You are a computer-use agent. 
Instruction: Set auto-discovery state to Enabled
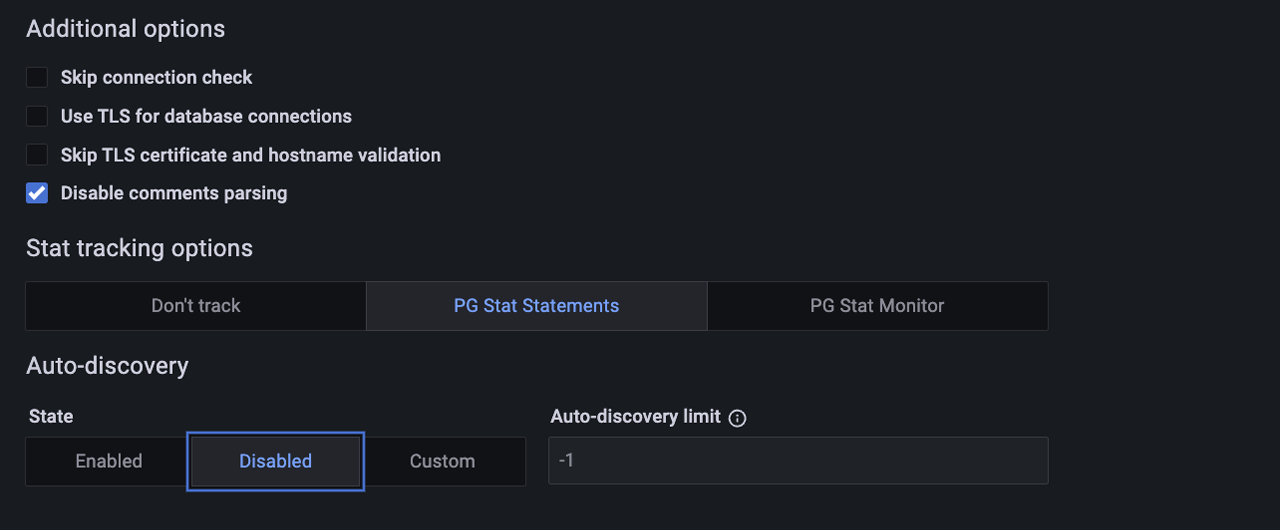click(108, 461)
